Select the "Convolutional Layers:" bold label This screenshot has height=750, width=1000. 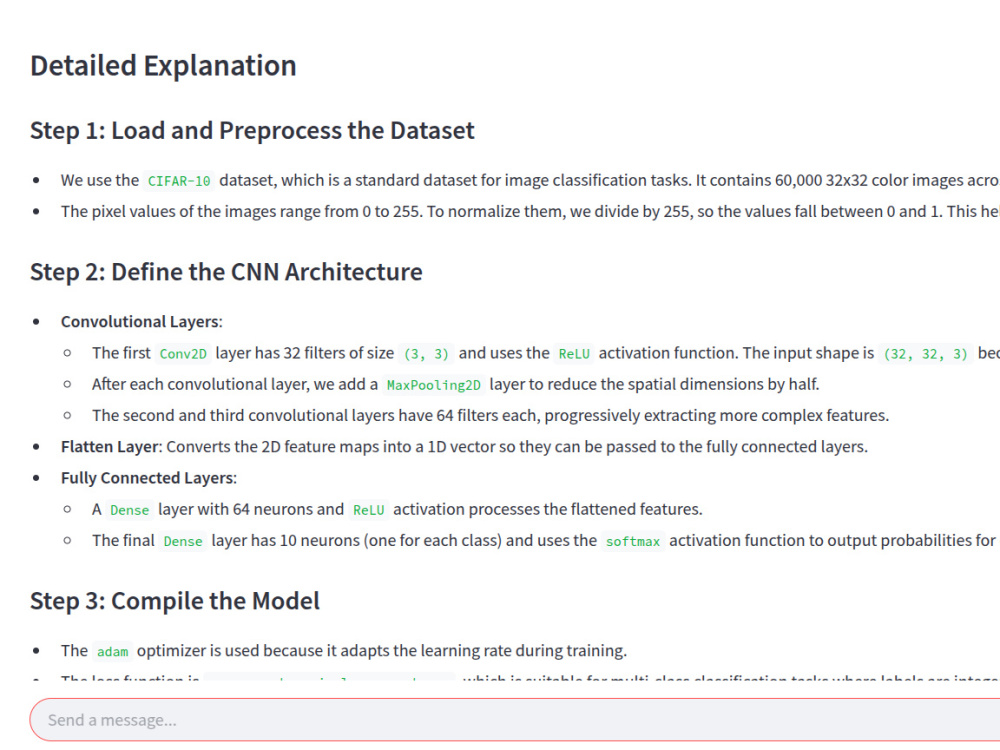click(142, 321)
